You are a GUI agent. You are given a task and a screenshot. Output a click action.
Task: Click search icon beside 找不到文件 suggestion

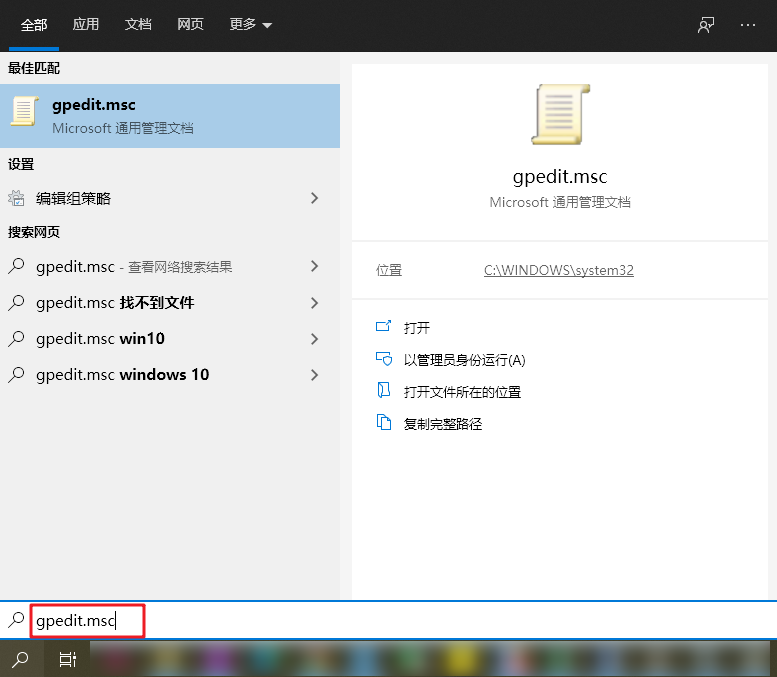point(16,303)
